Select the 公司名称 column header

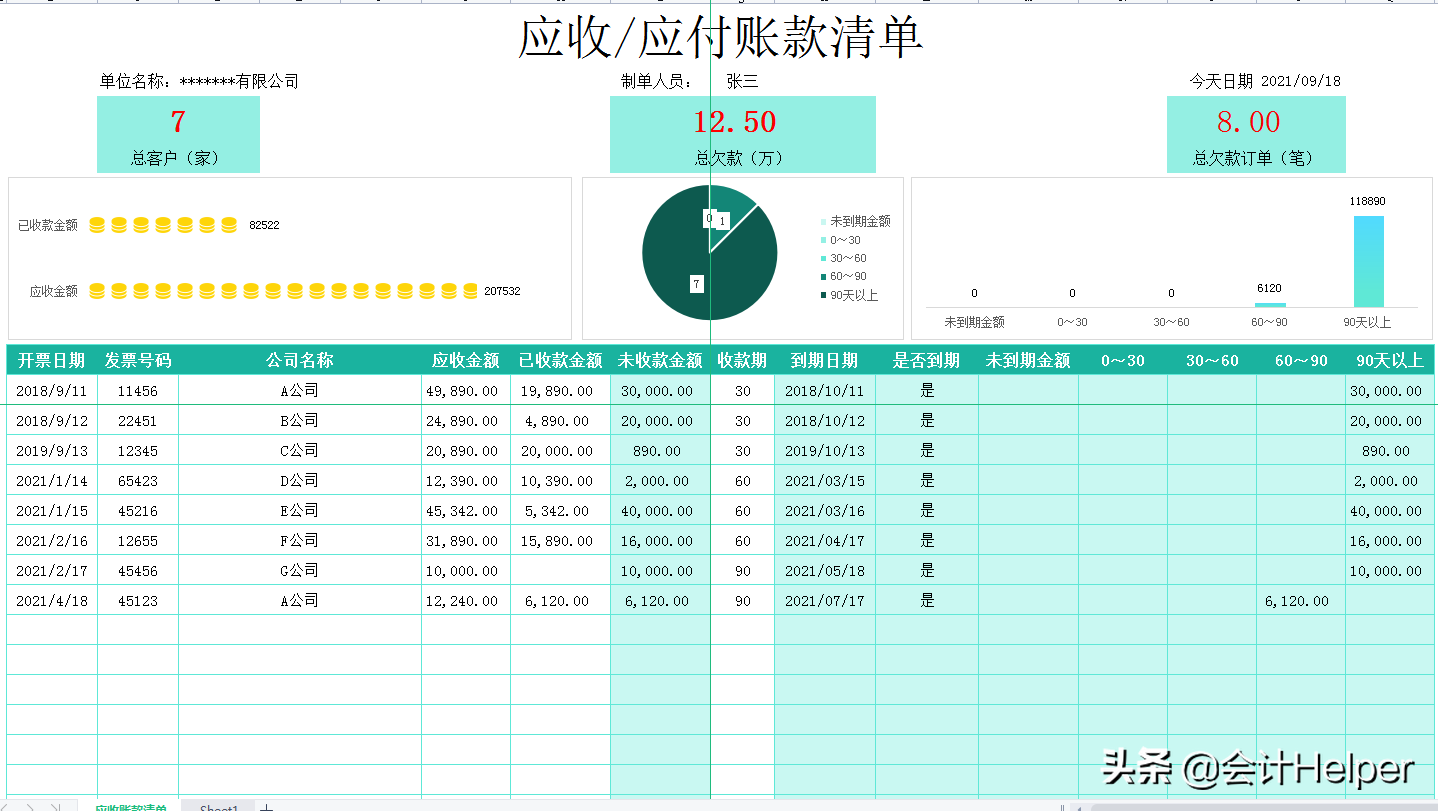point(300,360)
